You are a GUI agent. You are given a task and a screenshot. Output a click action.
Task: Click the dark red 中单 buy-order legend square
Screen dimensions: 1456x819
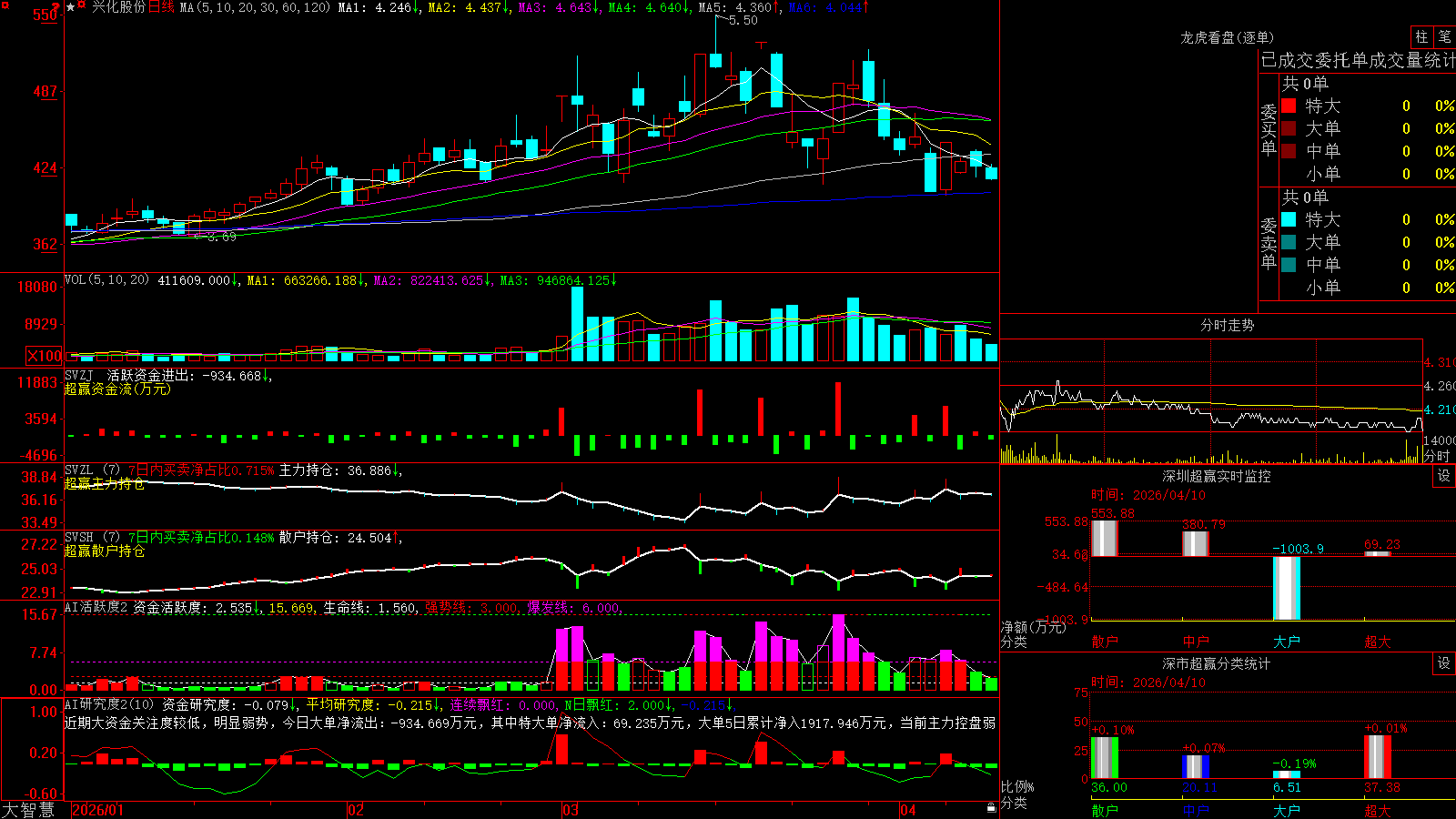point(1289,151)
